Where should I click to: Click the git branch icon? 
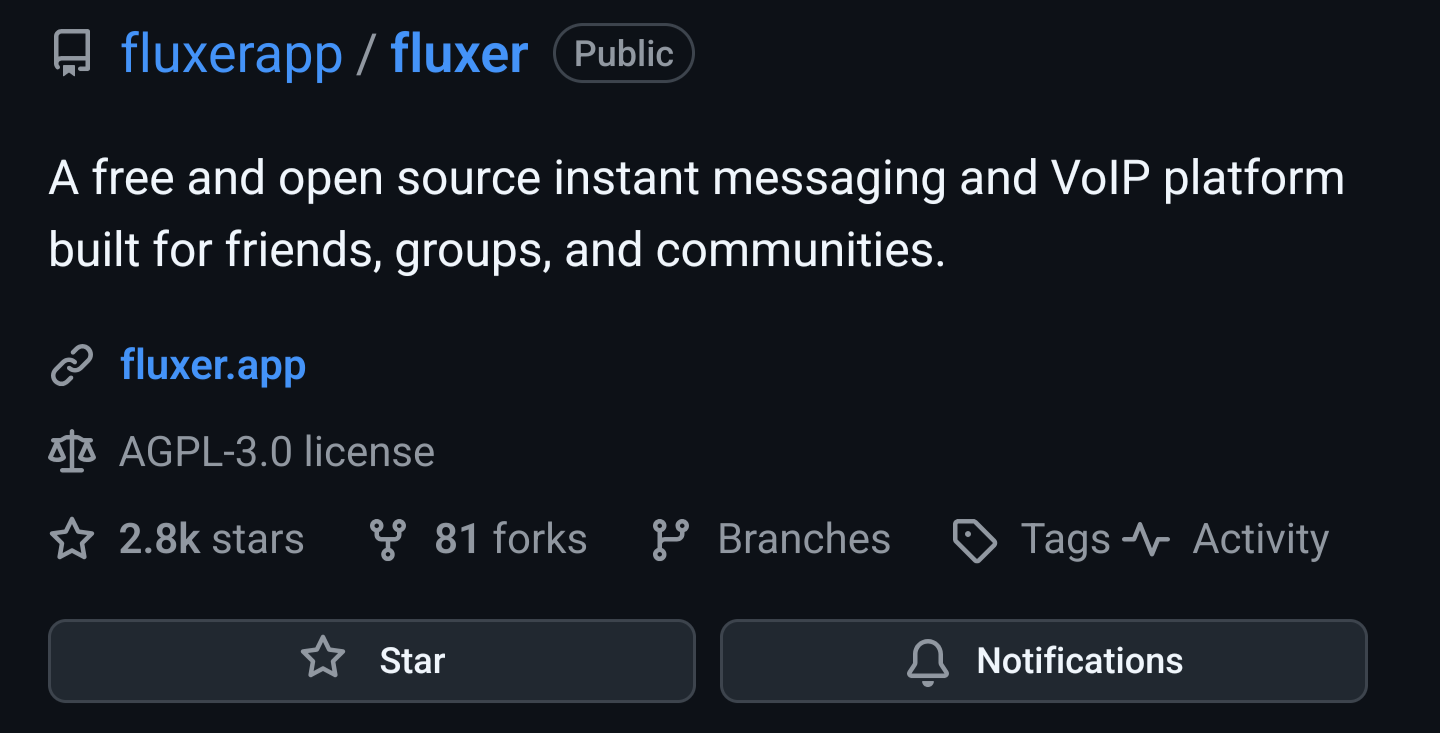pos(669,540)
